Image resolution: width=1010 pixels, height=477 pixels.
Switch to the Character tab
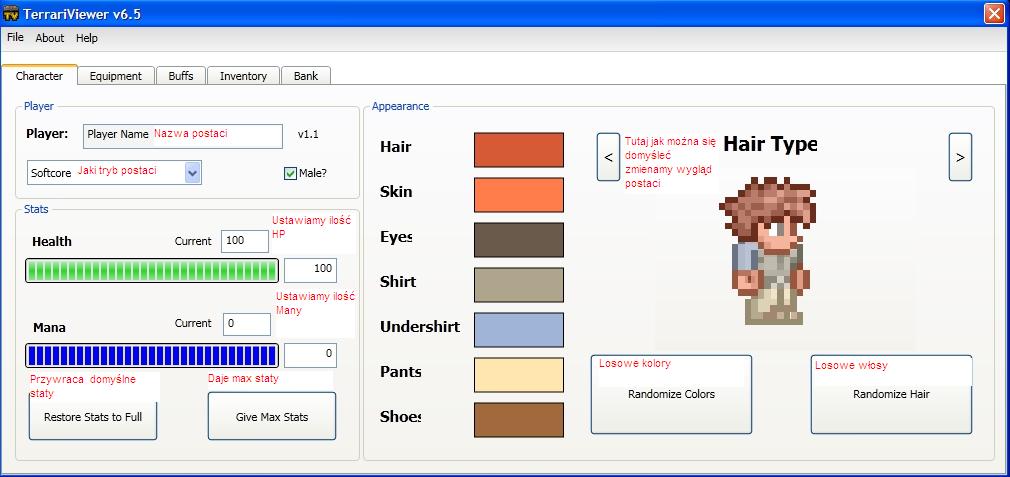tap(39, 75)
